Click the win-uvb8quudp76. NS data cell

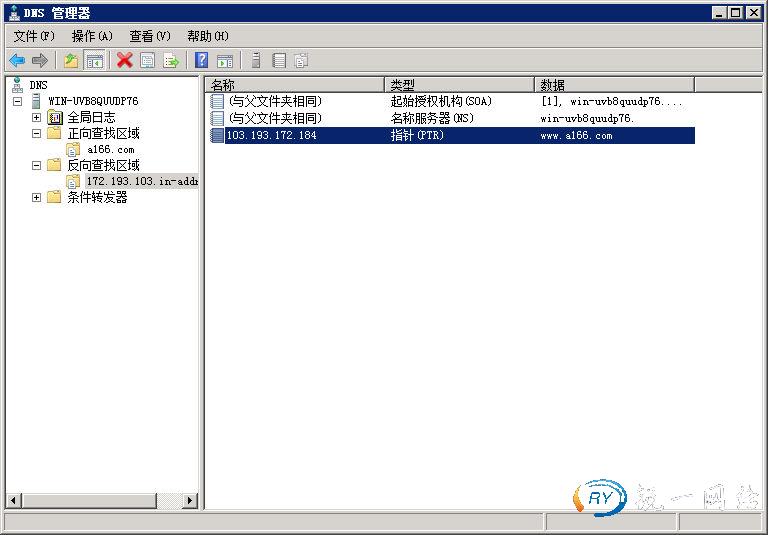pyautogui.click(x=587, y=119)
